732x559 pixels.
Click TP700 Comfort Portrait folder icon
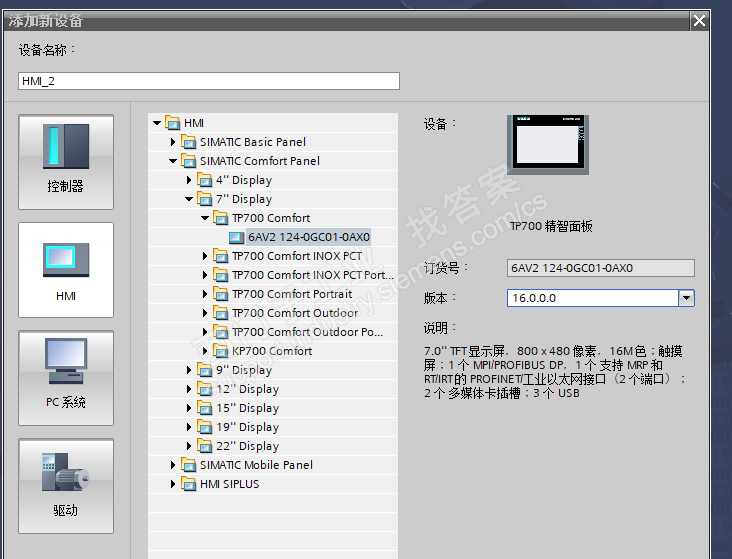pyautogui.click(x=221, y=294)
